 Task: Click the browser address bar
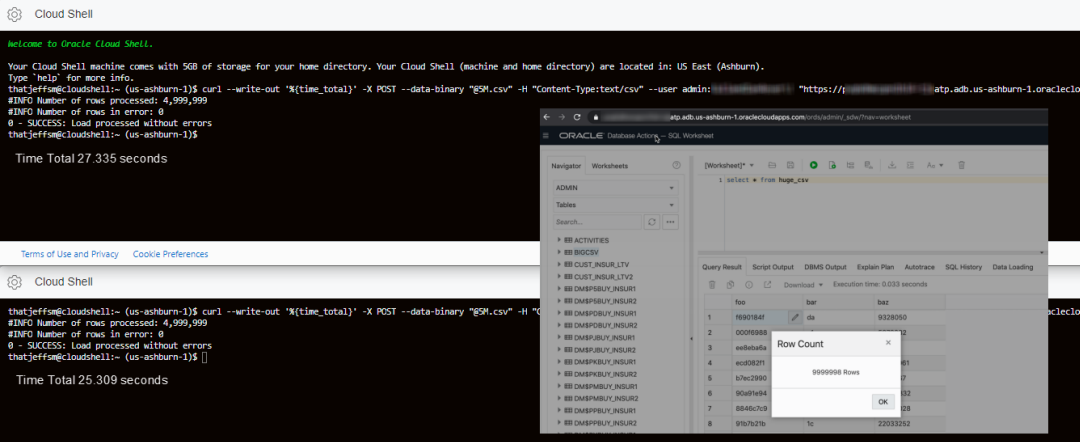click(816, 117)
